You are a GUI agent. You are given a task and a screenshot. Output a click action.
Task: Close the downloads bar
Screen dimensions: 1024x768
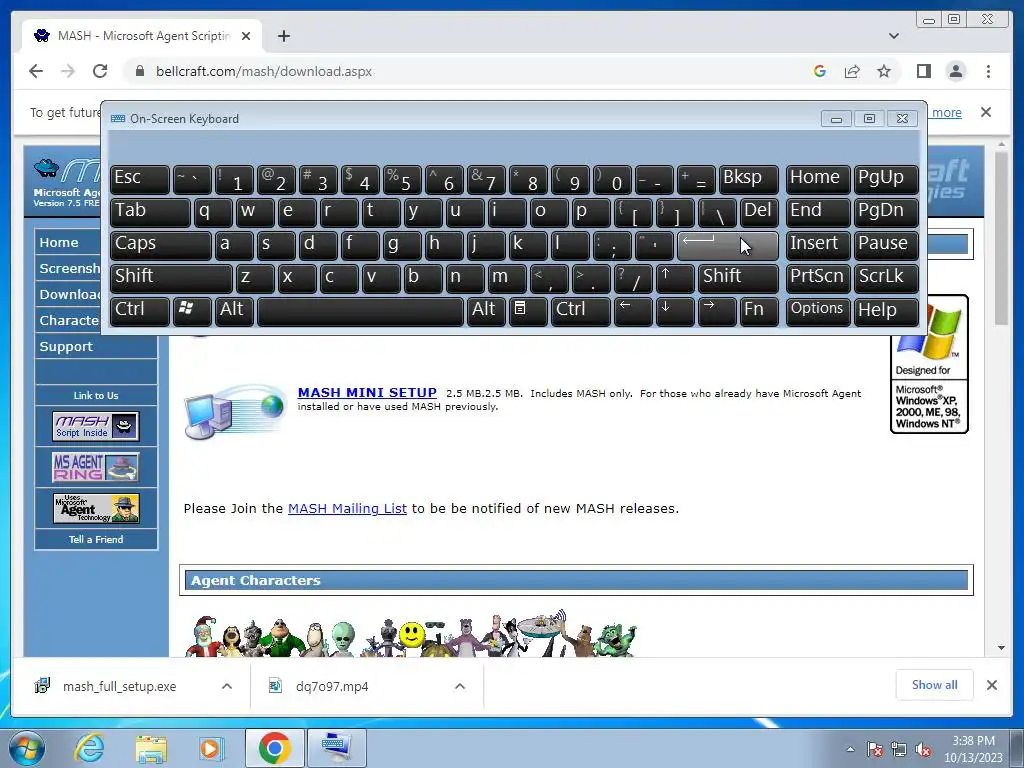(991, 685)
